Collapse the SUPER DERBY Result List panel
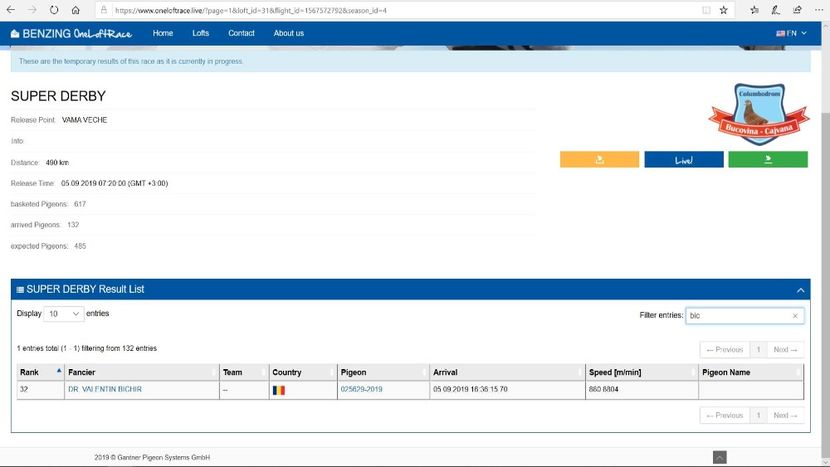Viewport: 830px width, 467px height. tap(800, 289)
